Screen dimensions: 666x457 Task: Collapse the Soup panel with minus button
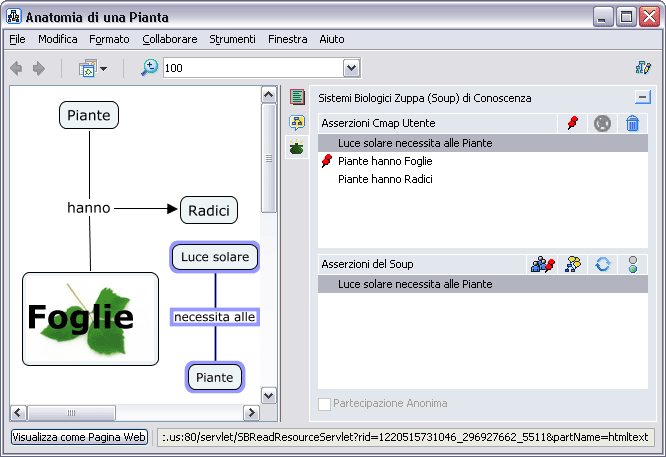point(642,97)
